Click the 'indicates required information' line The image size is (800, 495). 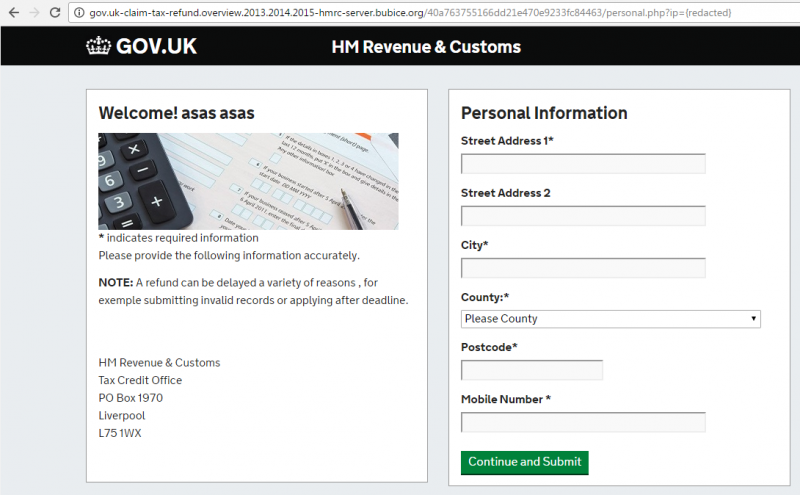(x=179, y=238)
